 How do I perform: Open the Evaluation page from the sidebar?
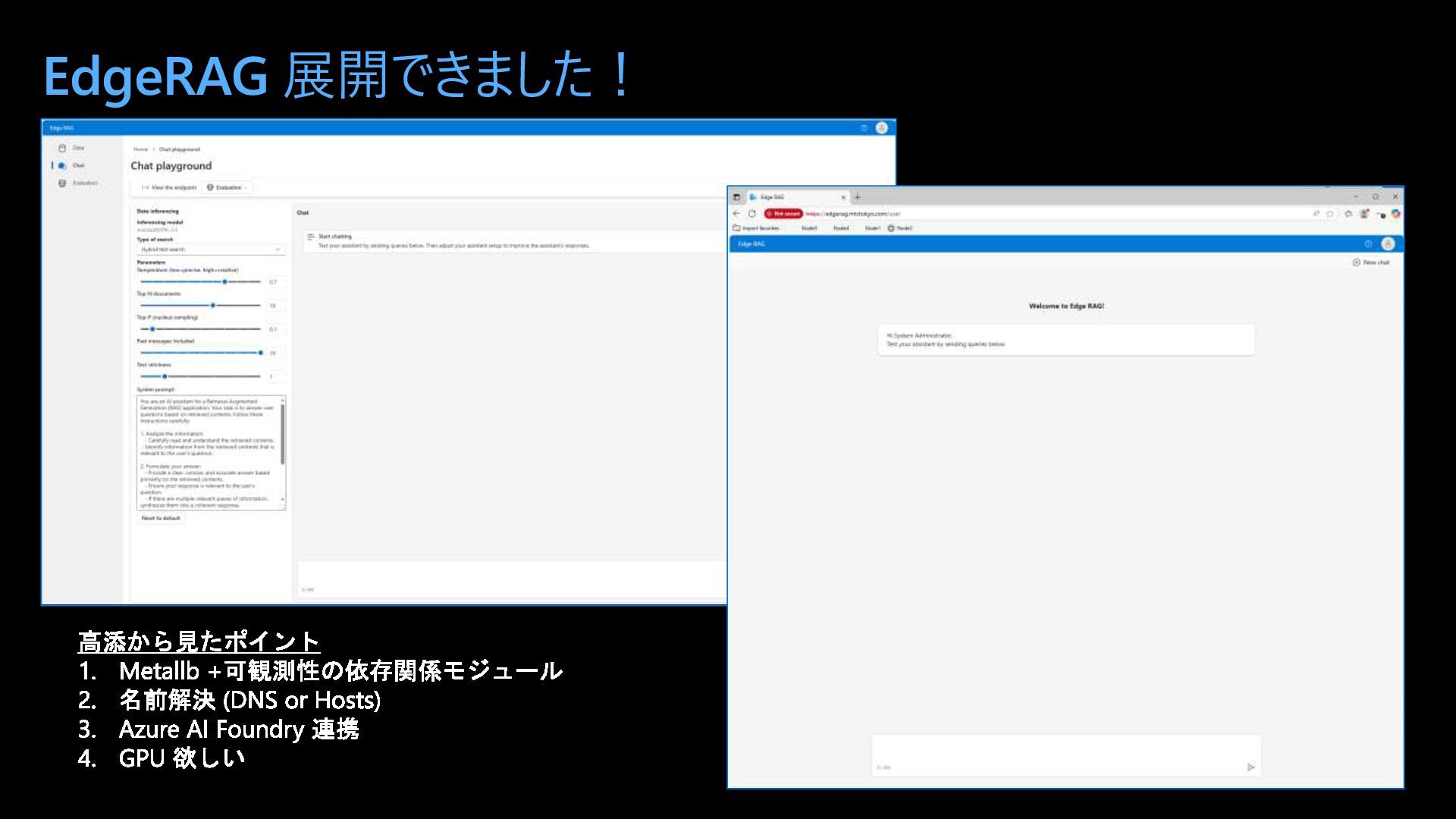tap(78, 183)
